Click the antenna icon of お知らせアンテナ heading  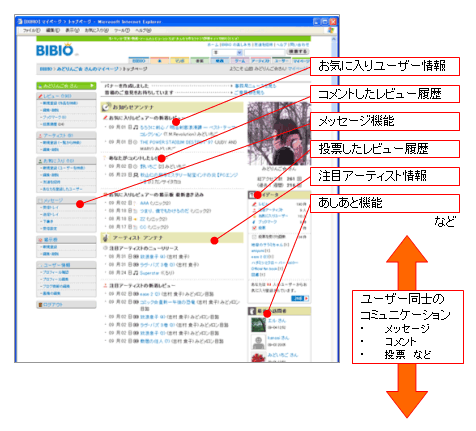tap(106, 107)
